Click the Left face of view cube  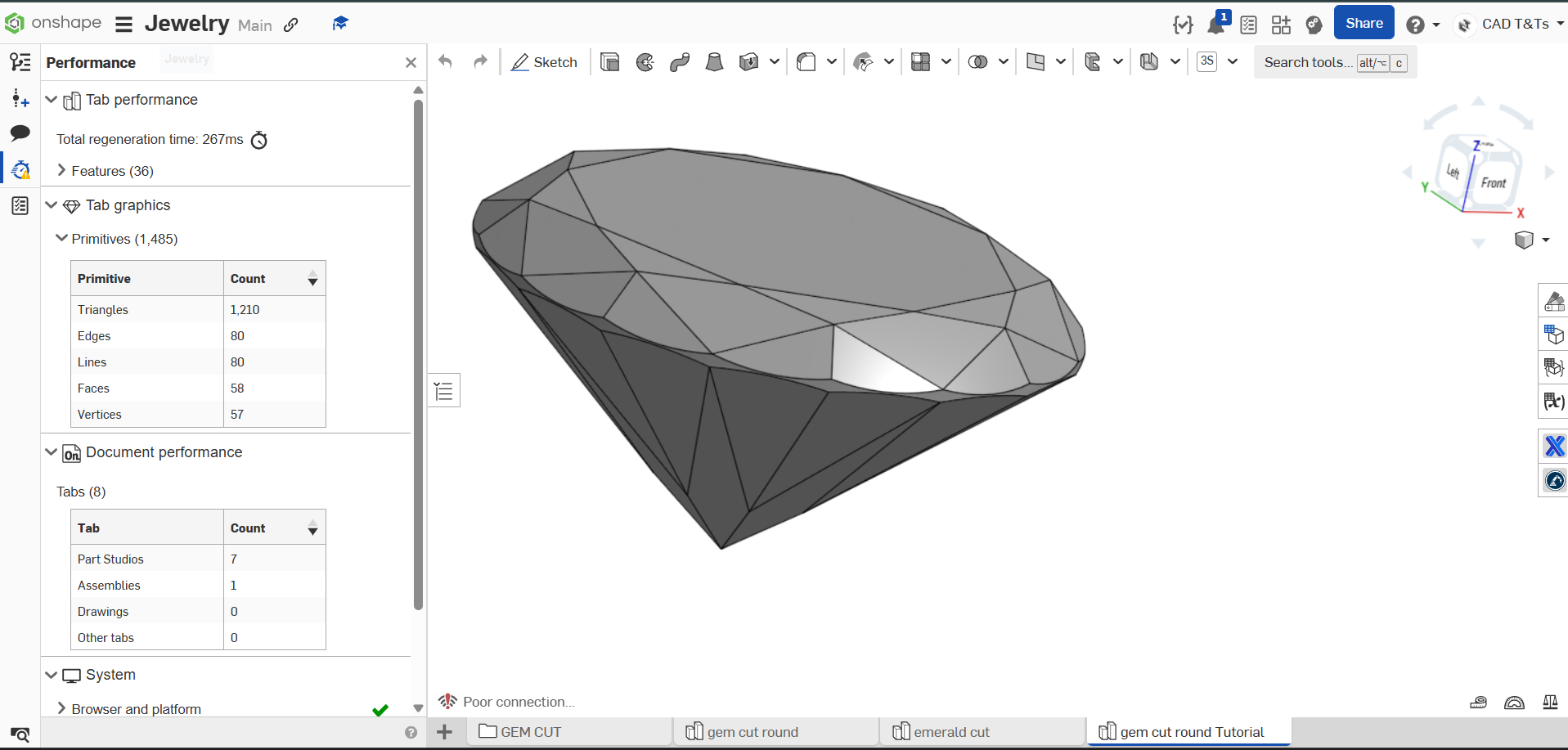(1453, 171)
